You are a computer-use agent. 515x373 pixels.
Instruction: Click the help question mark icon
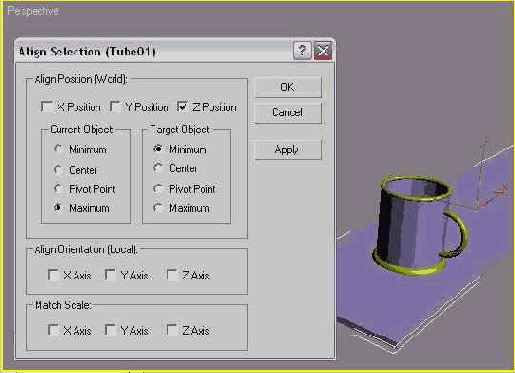302,51
